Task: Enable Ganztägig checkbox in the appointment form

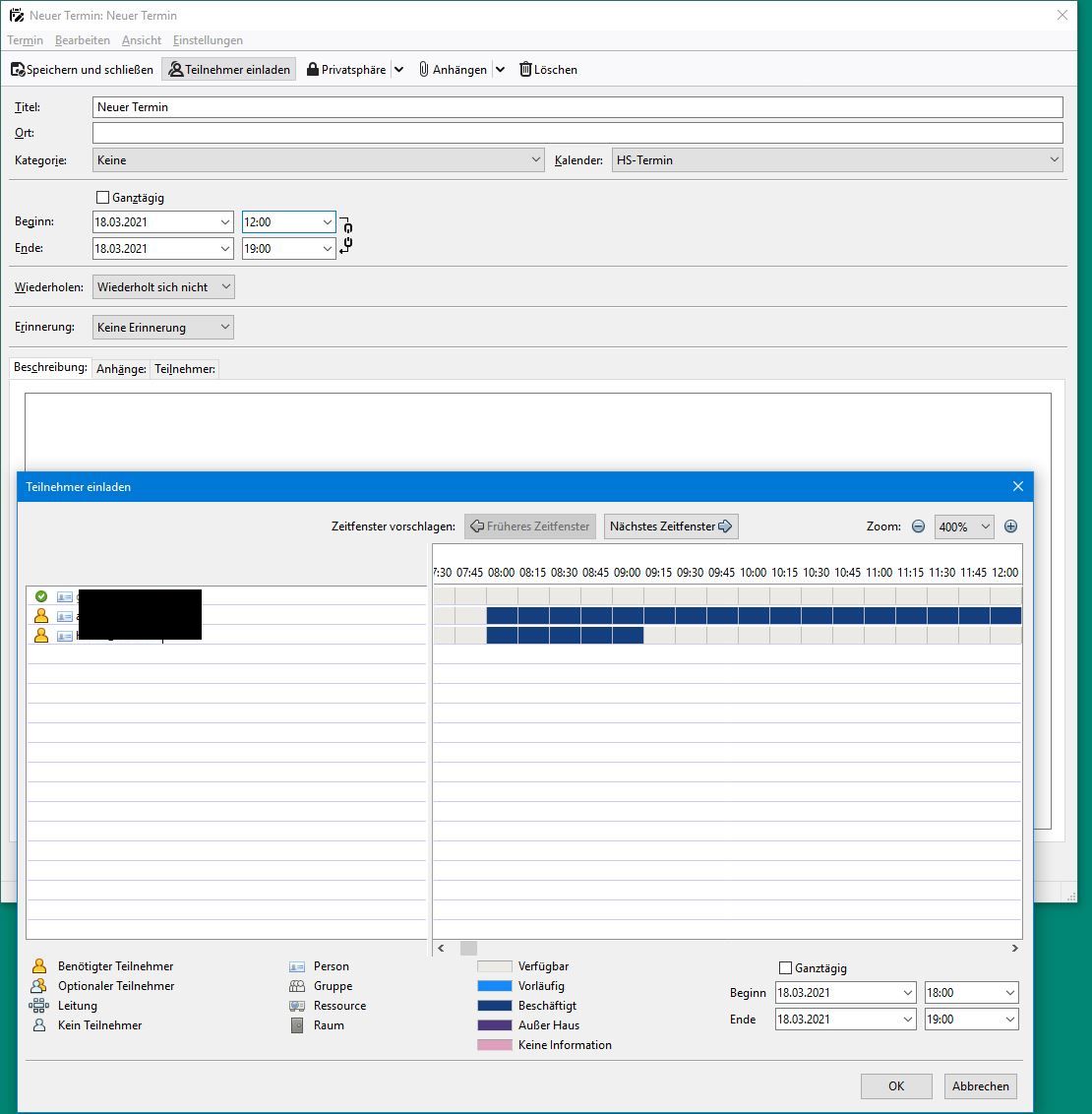Action: (x=103, y=198)
